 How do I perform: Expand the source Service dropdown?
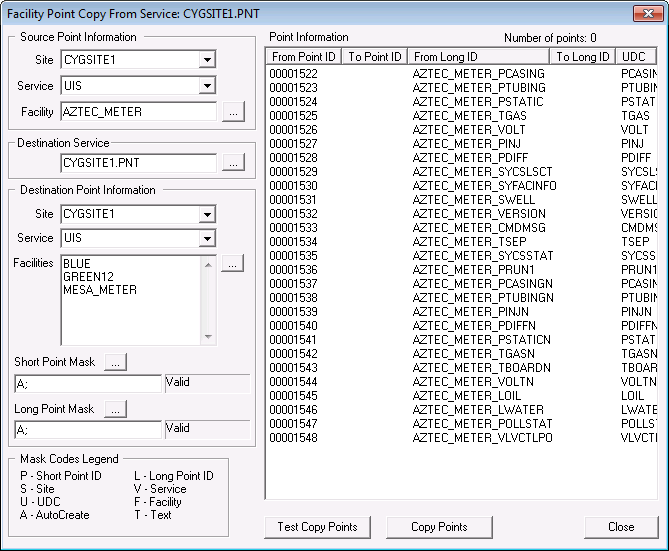(x=207, y=86)
